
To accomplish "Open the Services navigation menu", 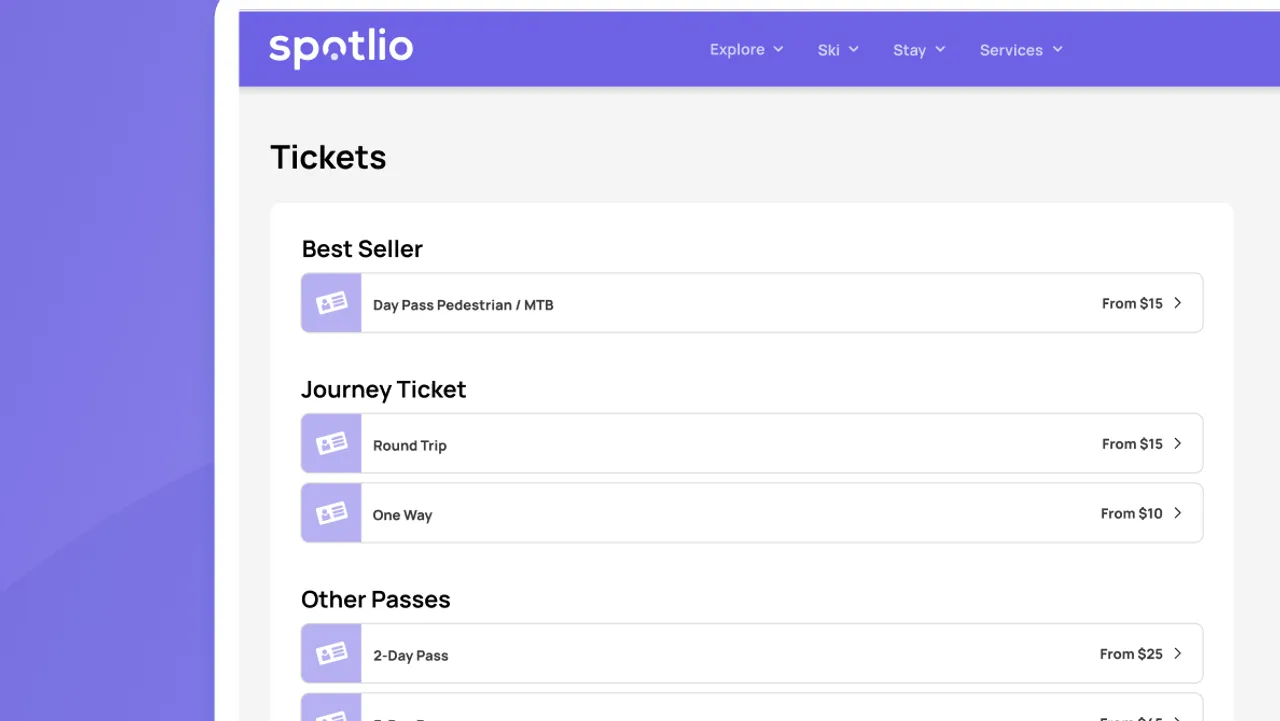I will 1021,50.
